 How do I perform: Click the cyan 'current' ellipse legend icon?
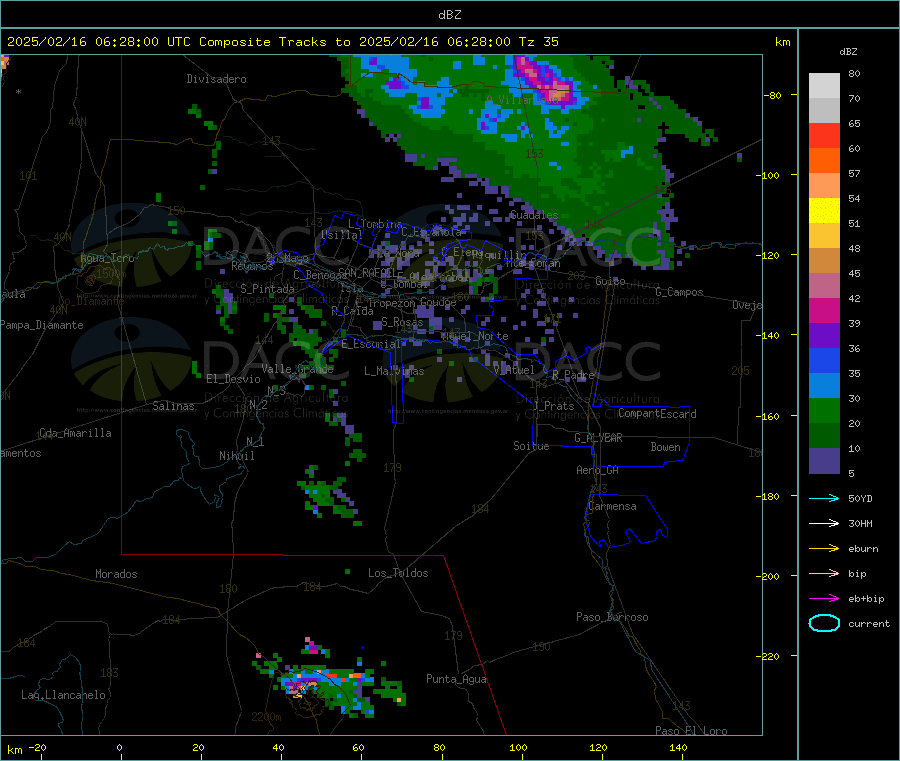click(824, 623)
